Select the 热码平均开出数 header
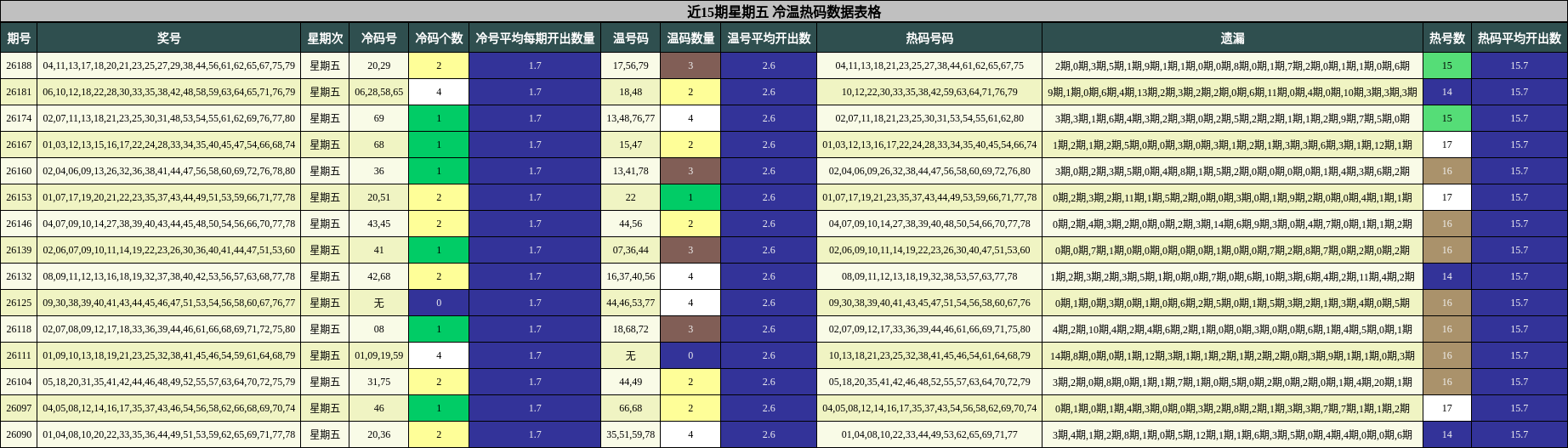Viewport: 1568px width, 448px height. (1520, 38)
